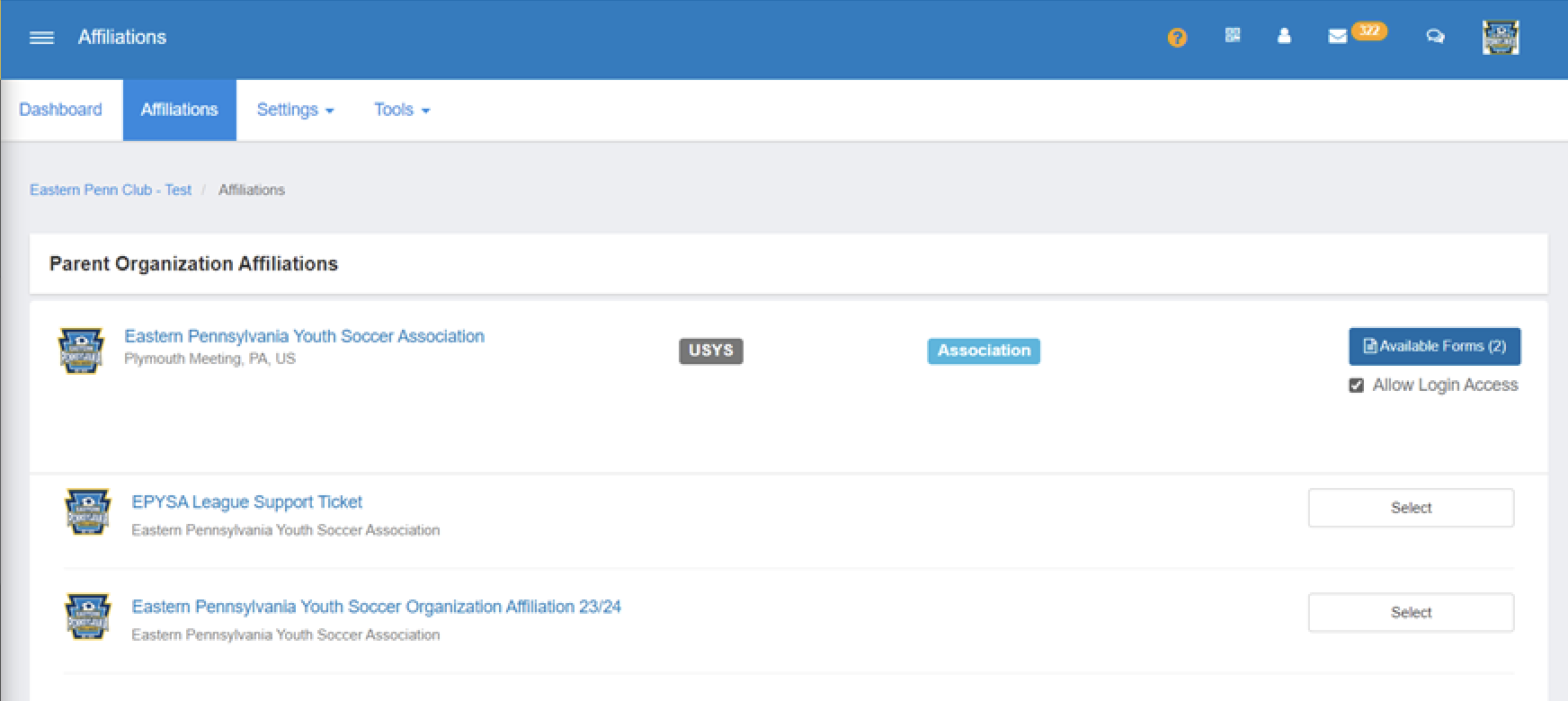Expand the Tools dropdown menu
1568x701 pixels.
(402, 110)
